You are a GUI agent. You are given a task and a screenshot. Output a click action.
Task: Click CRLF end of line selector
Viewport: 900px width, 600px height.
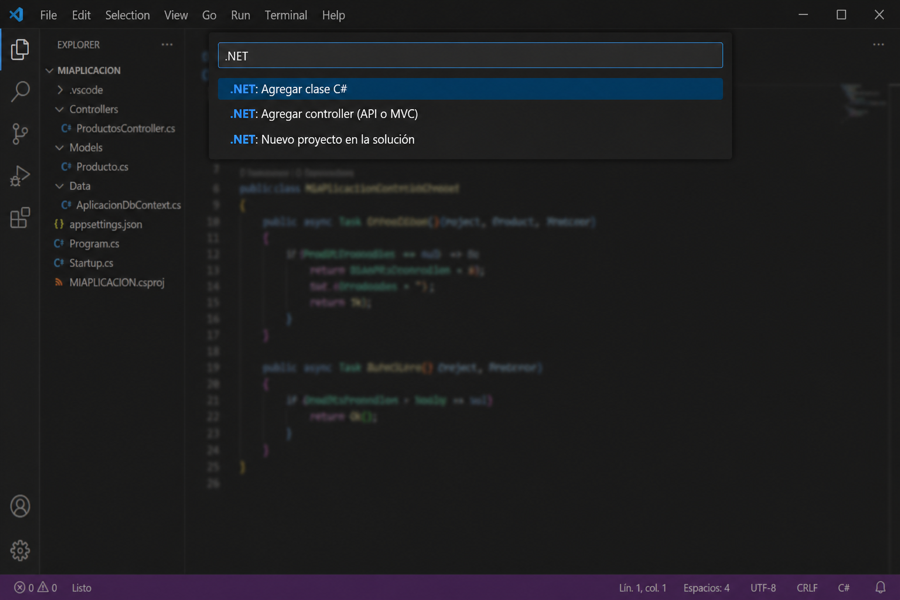pos(807,587)
